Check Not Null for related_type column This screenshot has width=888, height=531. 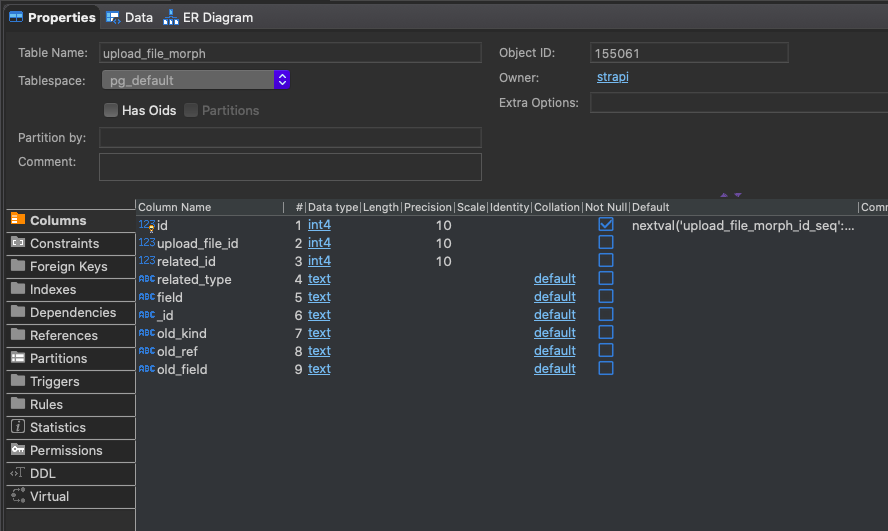(605, 278)
